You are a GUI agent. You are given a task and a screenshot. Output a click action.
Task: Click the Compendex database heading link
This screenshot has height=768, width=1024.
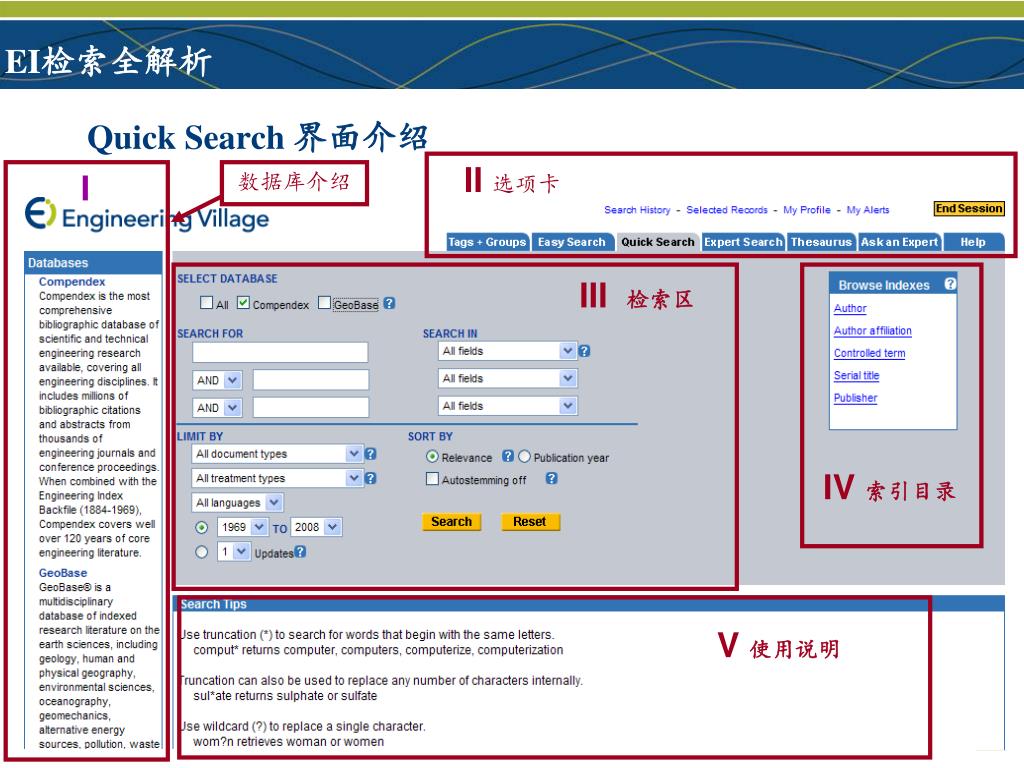72,281
